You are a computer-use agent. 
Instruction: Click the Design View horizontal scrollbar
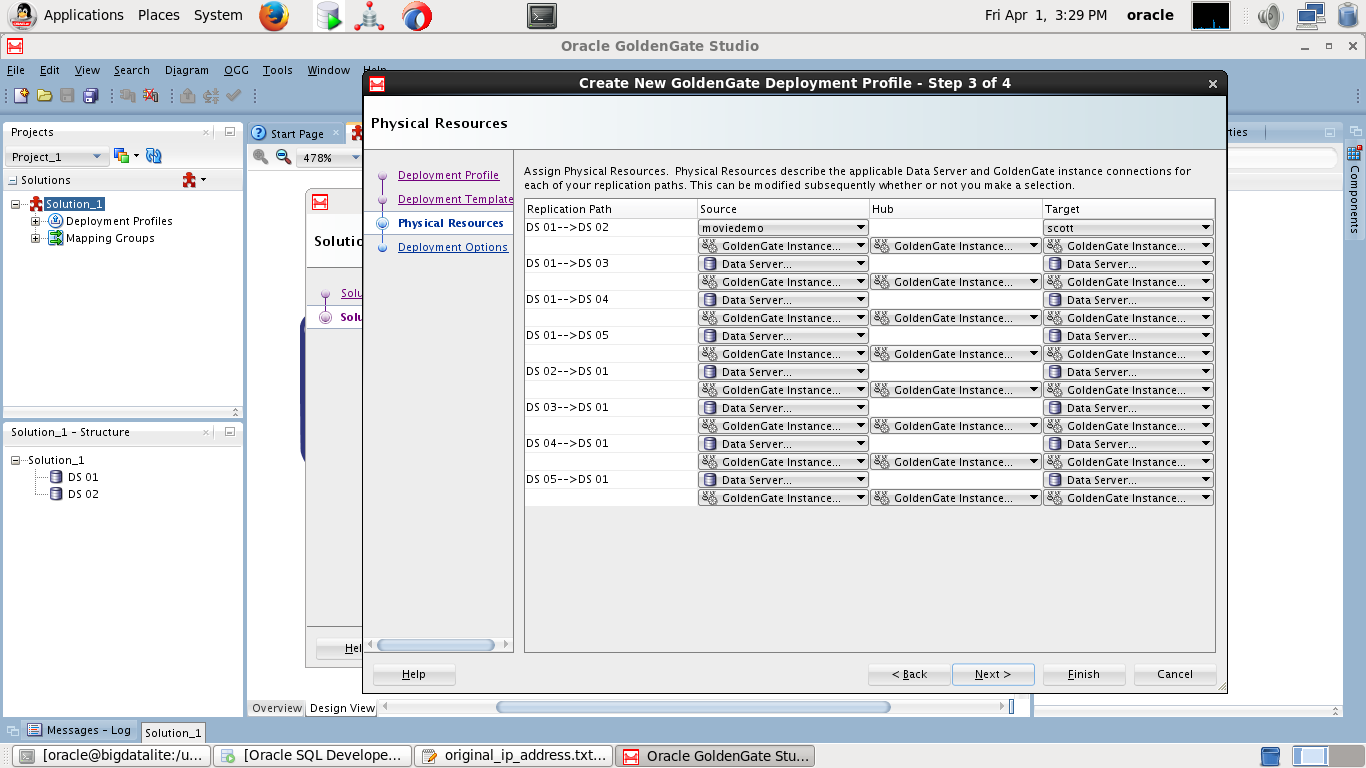pyautogui.click(x=693, y=707)
